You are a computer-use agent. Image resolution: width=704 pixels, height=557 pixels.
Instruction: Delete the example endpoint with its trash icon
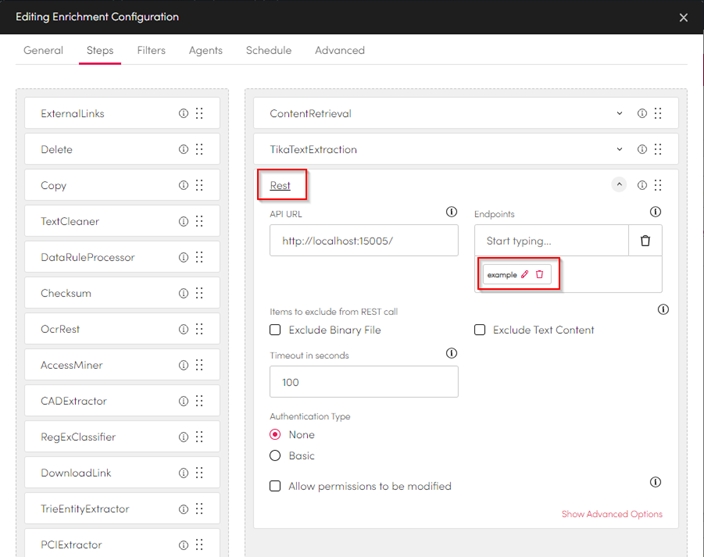click(540, 274)
